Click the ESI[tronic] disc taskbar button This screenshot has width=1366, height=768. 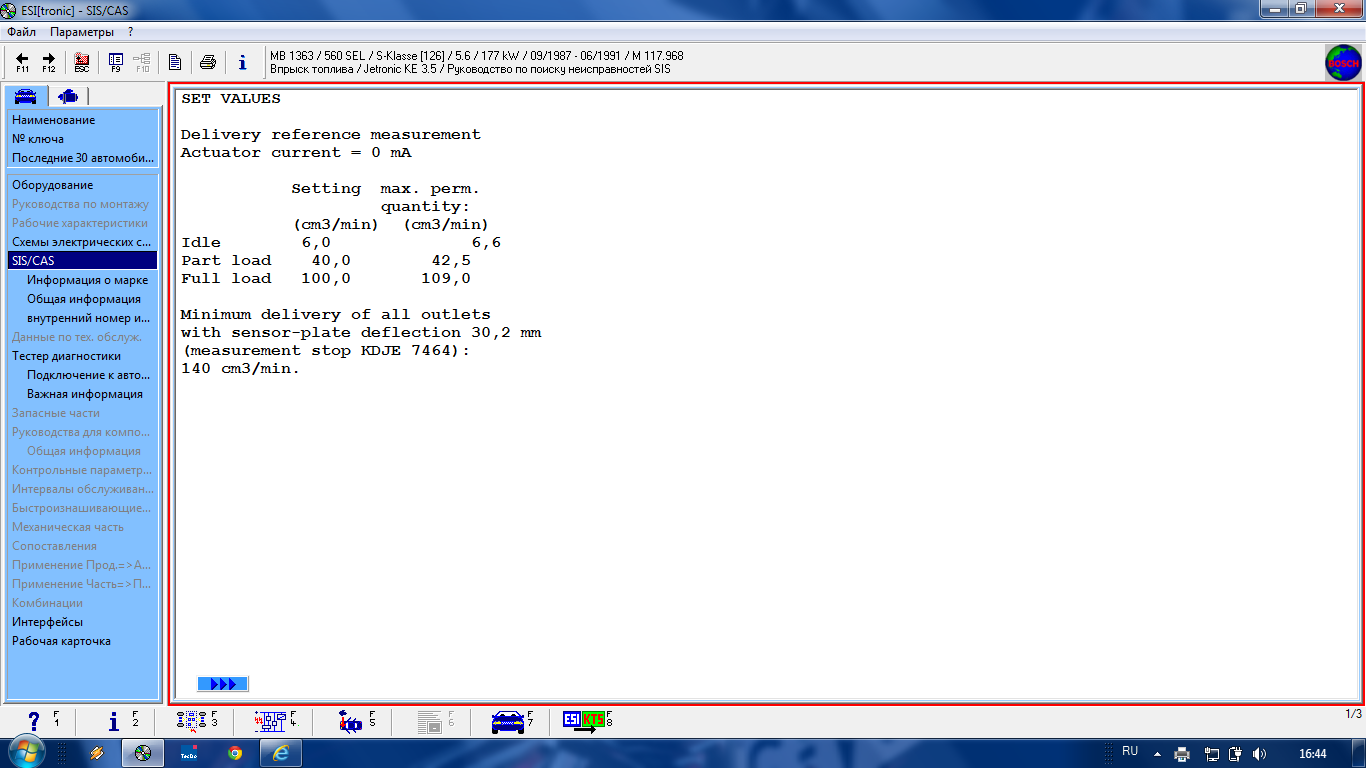[142, 753]
